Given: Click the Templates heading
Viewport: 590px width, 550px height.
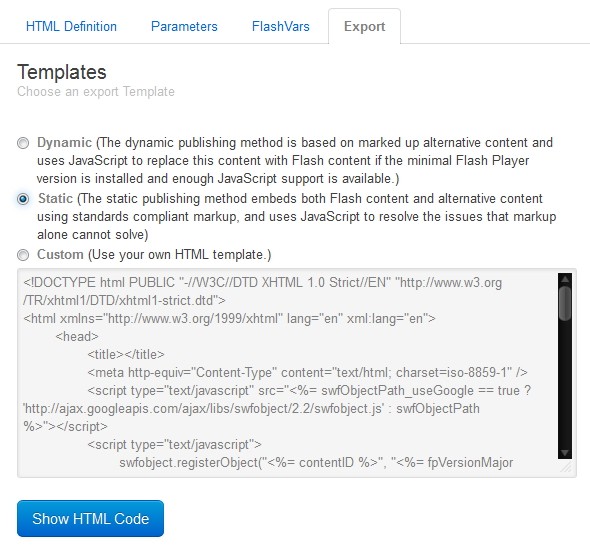Looking at the screenshot, I should point(62,72).
